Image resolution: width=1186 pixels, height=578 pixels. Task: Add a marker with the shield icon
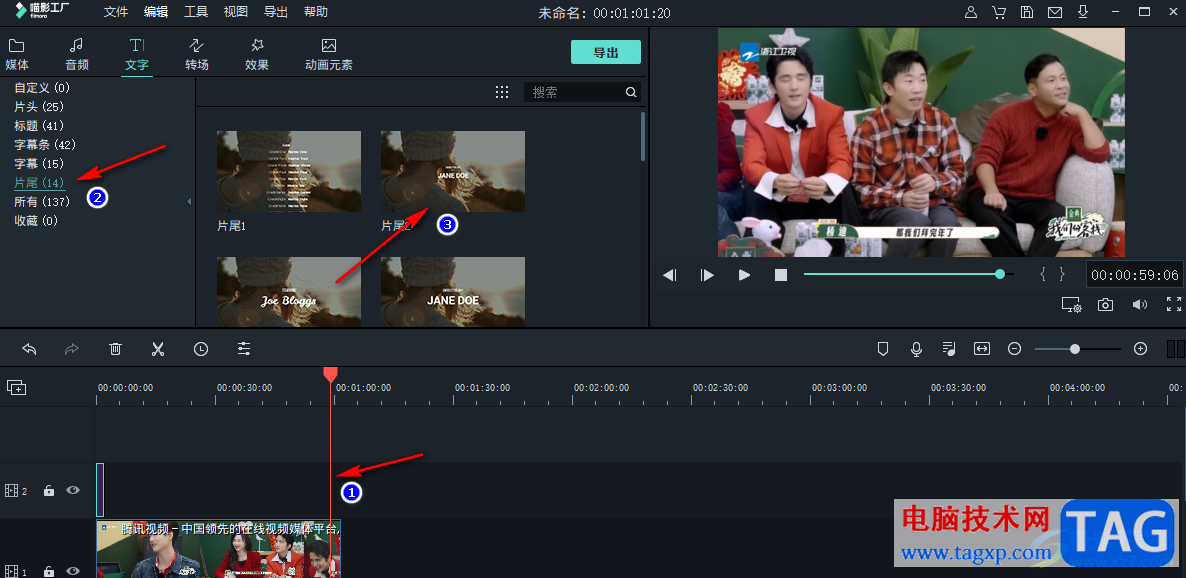coord(882,349)
